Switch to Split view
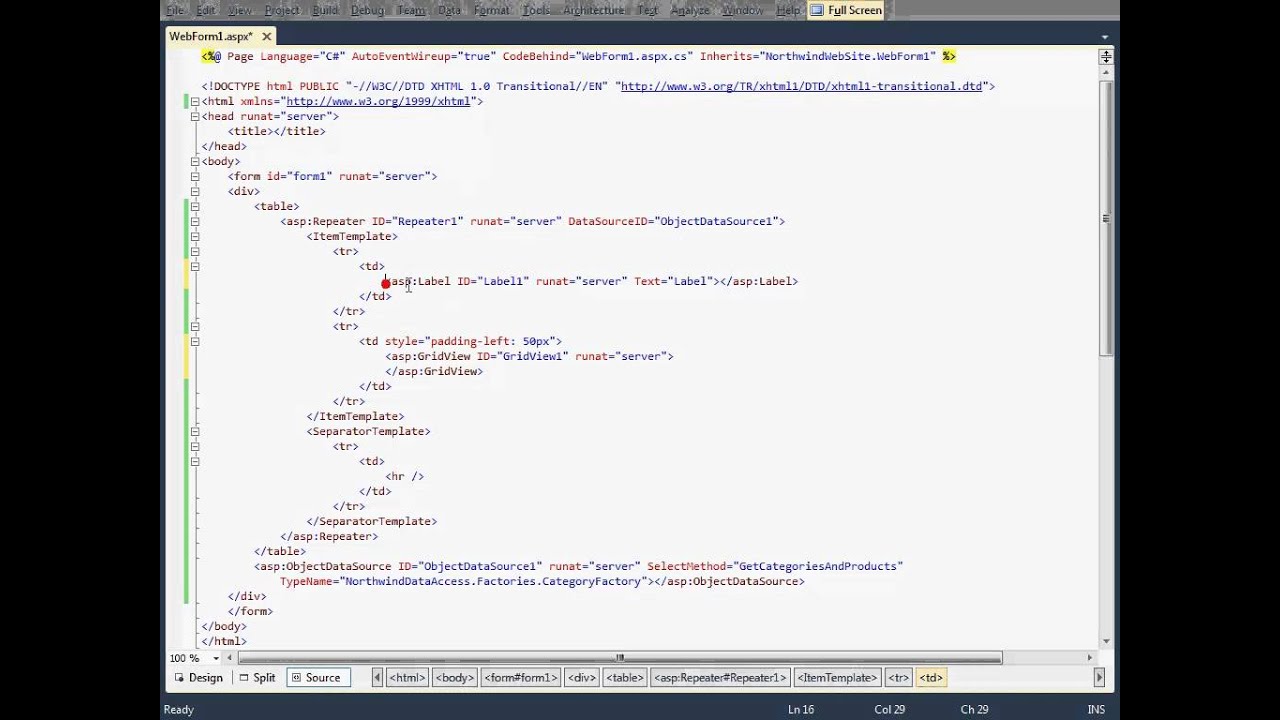This screenshot has width=1280, height=720. (257, 677)
